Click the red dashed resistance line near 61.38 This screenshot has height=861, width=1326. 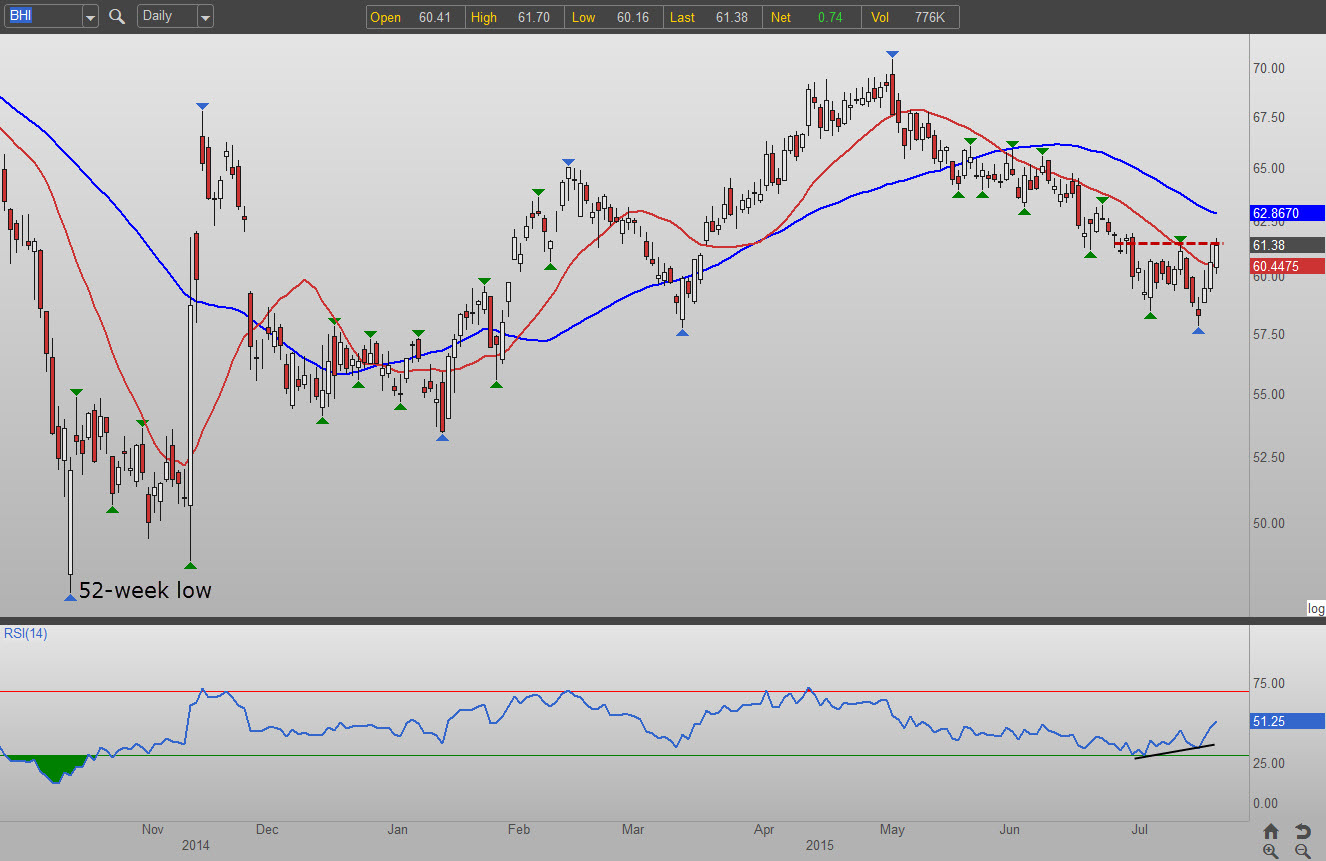pos(1168,244)
